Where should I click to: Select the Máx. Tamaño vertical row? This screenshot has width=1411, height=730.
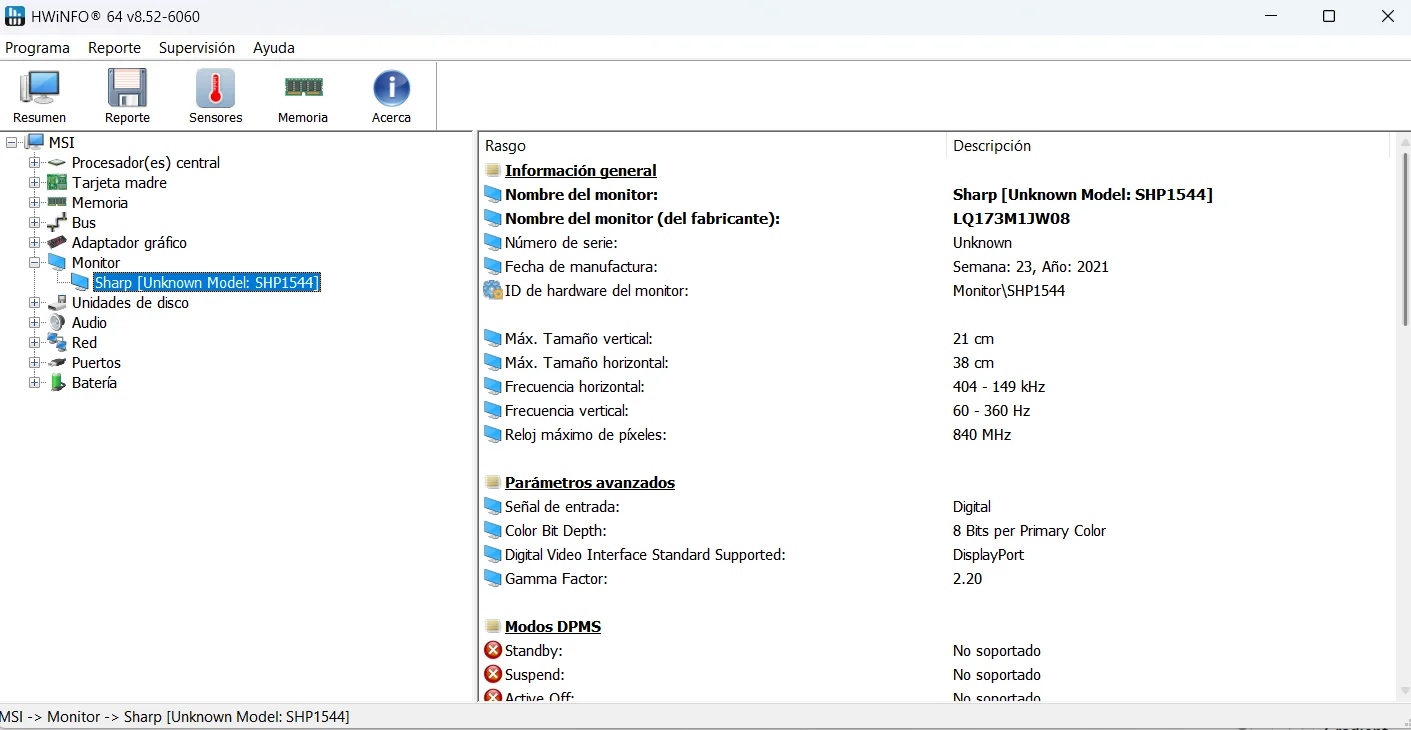tap(936, 338)
